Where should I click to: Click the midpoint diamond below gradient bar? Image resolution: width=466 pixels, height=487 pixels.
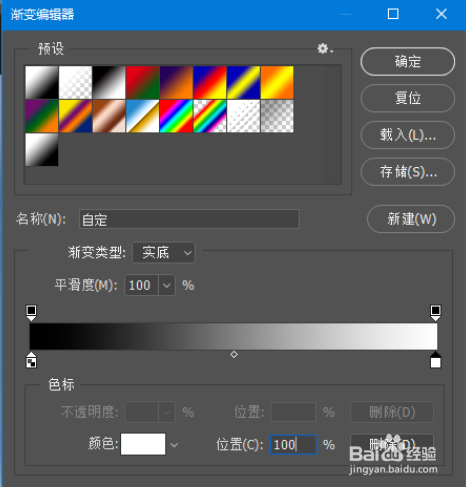click(234, 354)
